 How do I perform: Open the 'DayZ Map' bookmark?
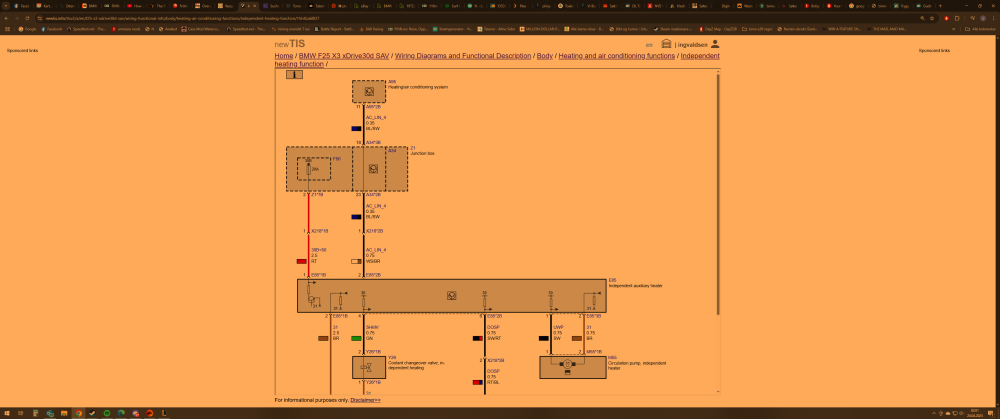click(718, 29)
